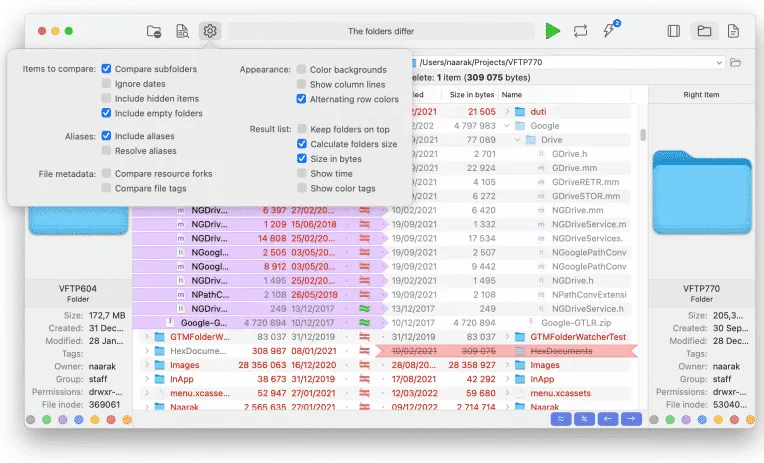Sort by Size in bytes column
The height and width of the screenshot is (463, 764).
click(x=471, y=95)
